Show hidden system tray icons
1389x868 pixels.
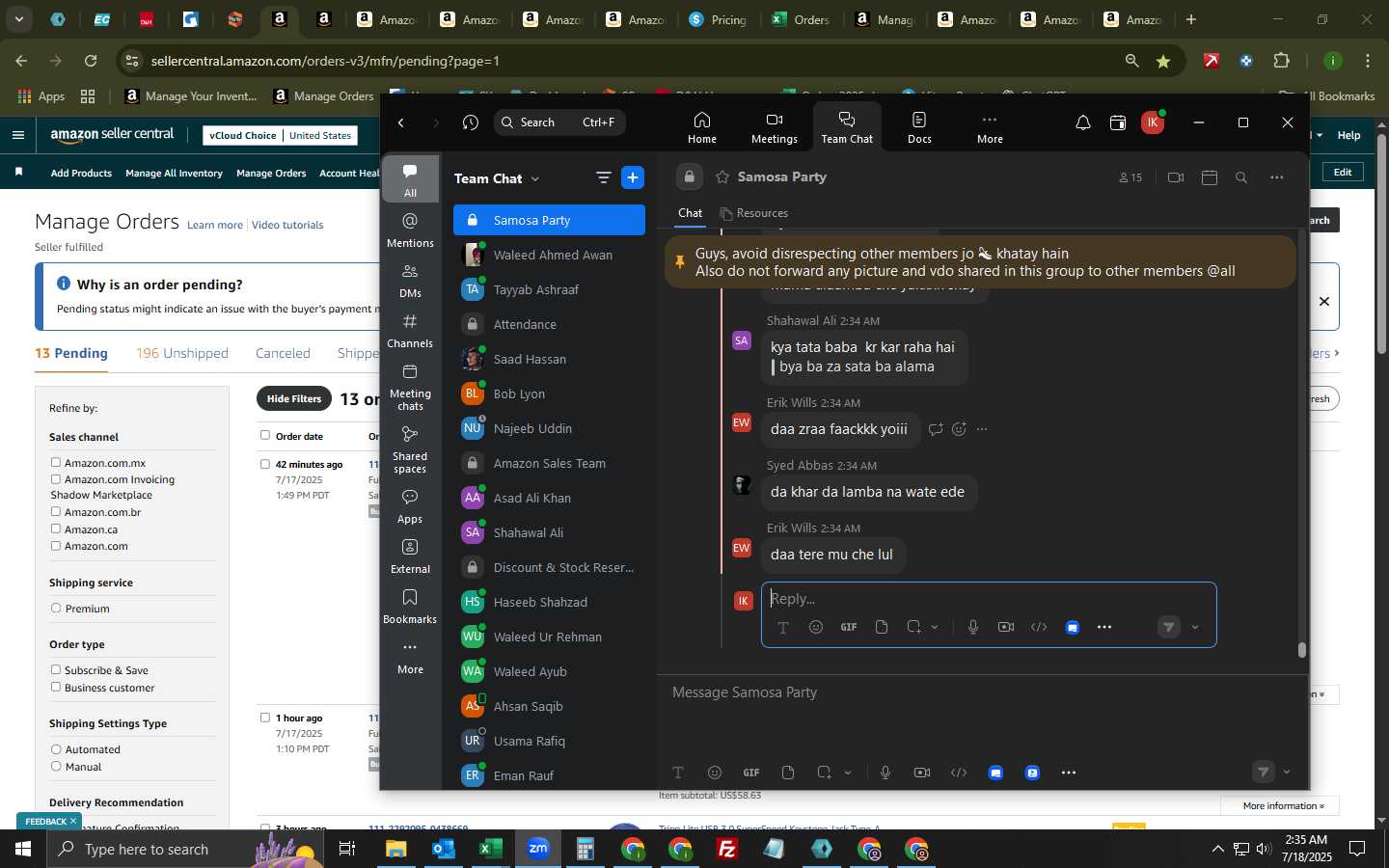[1217, 849]
